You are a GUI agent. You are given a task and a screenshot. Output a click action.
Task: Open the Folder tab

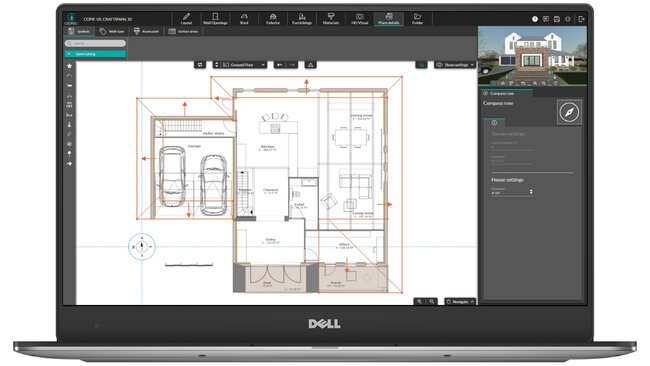[x=417, y=19]
